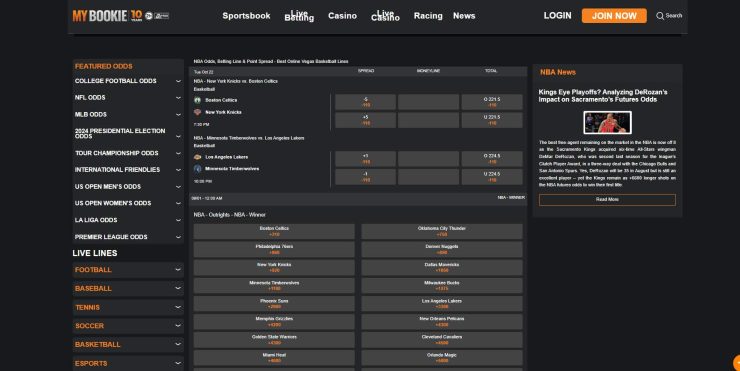Click the LOGIN link
The image size is (740, 371).
pyautogui.click(x=557, y=16)
